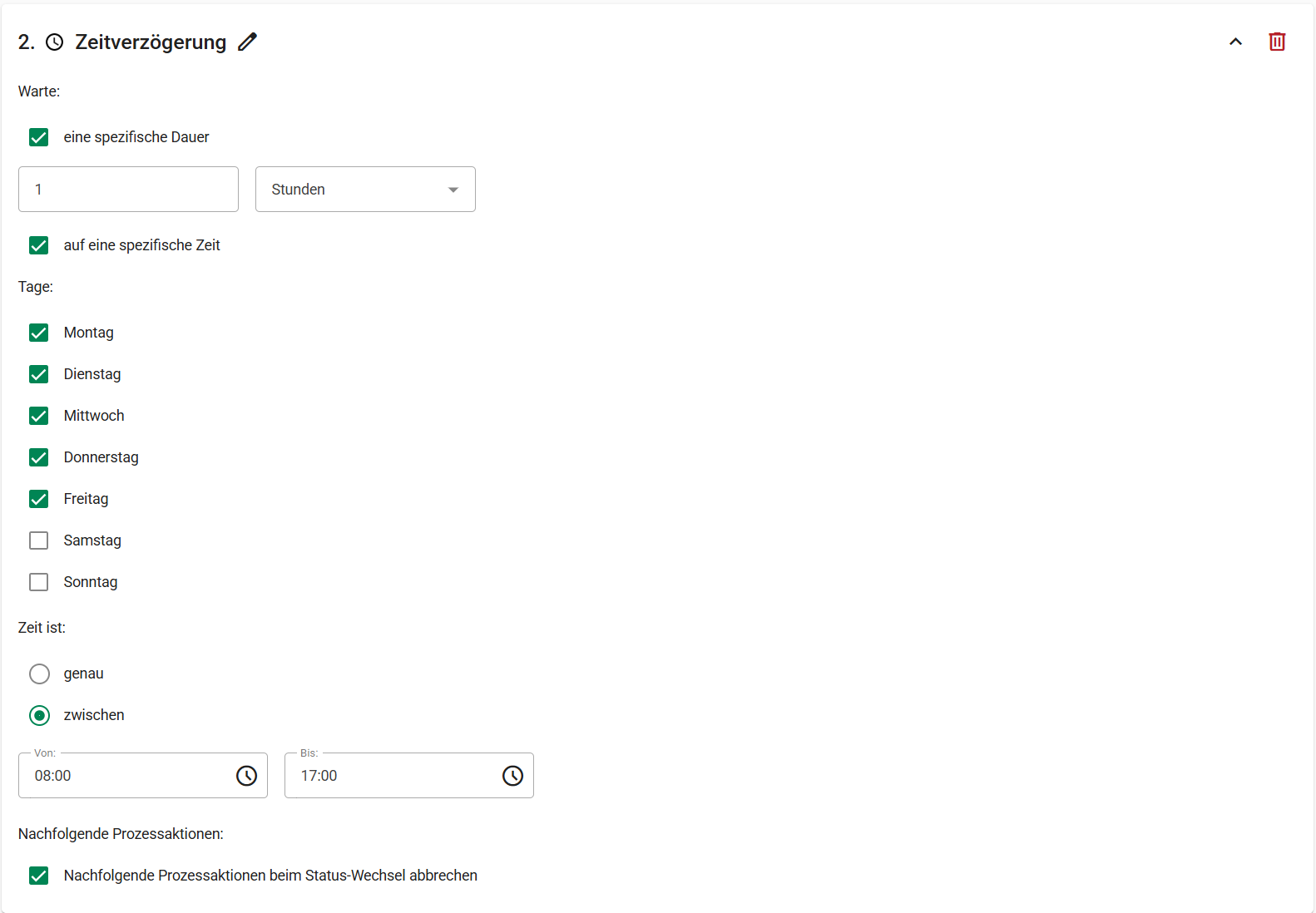The image size is (1316, 913).
Task: Uncheck the Freitag checkbox
Action: tap(39, 499)
